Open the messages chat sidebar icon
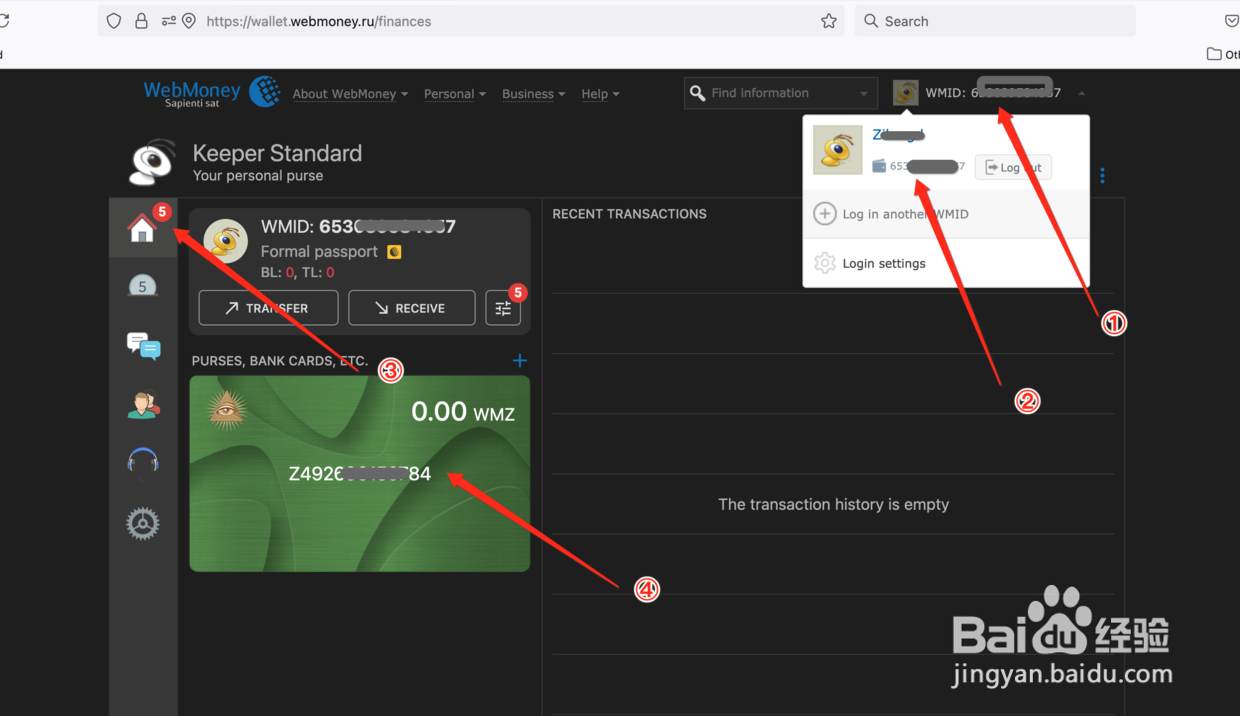 143,346
